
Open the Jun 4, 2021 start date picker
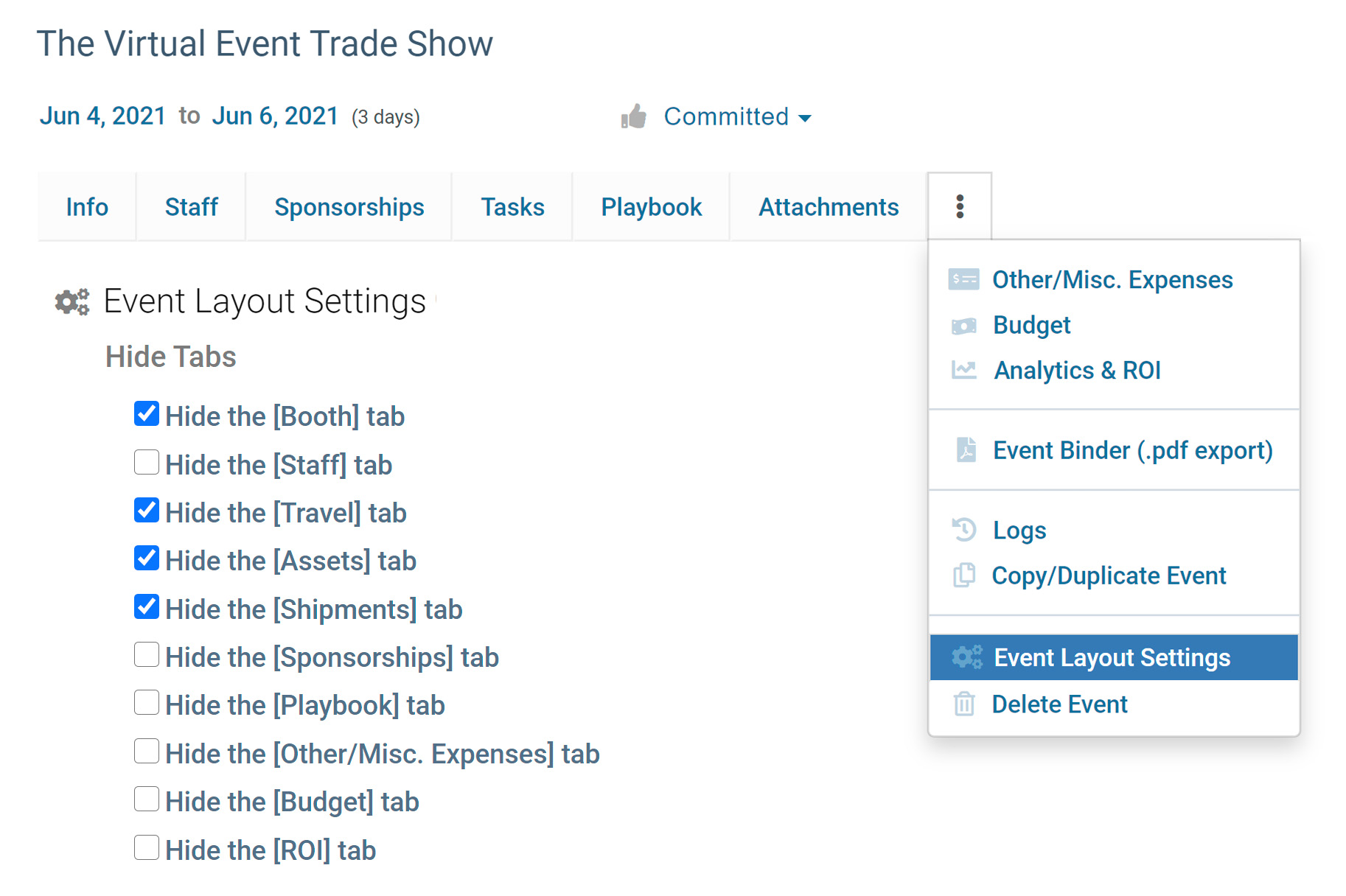[102, 116]
